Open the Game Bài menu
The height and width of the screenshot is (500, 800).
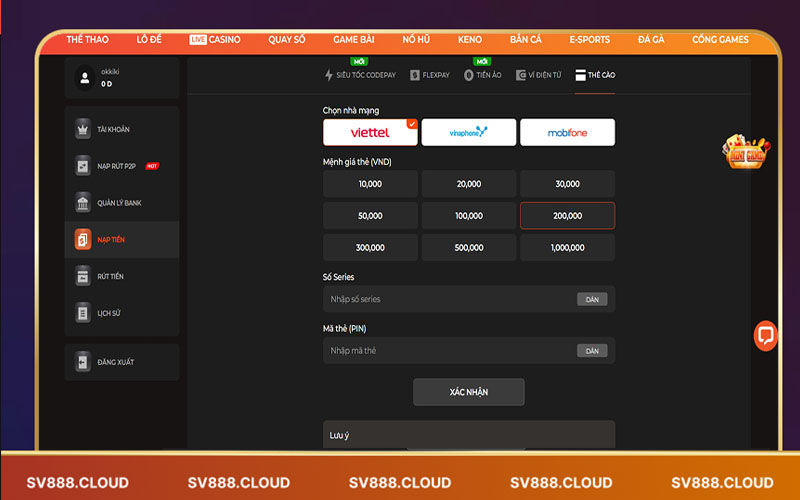[x=354, y=39]
